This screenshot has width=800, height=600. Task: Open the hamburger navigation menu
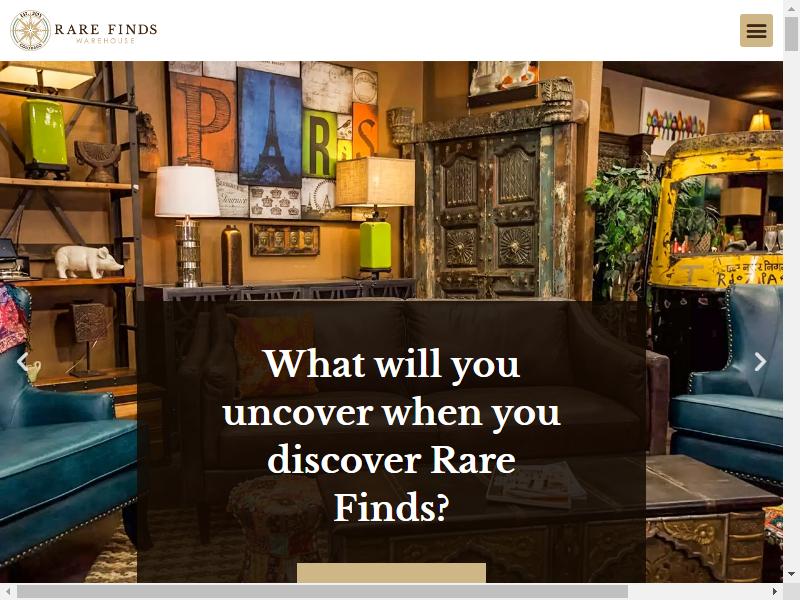point(756,31)
